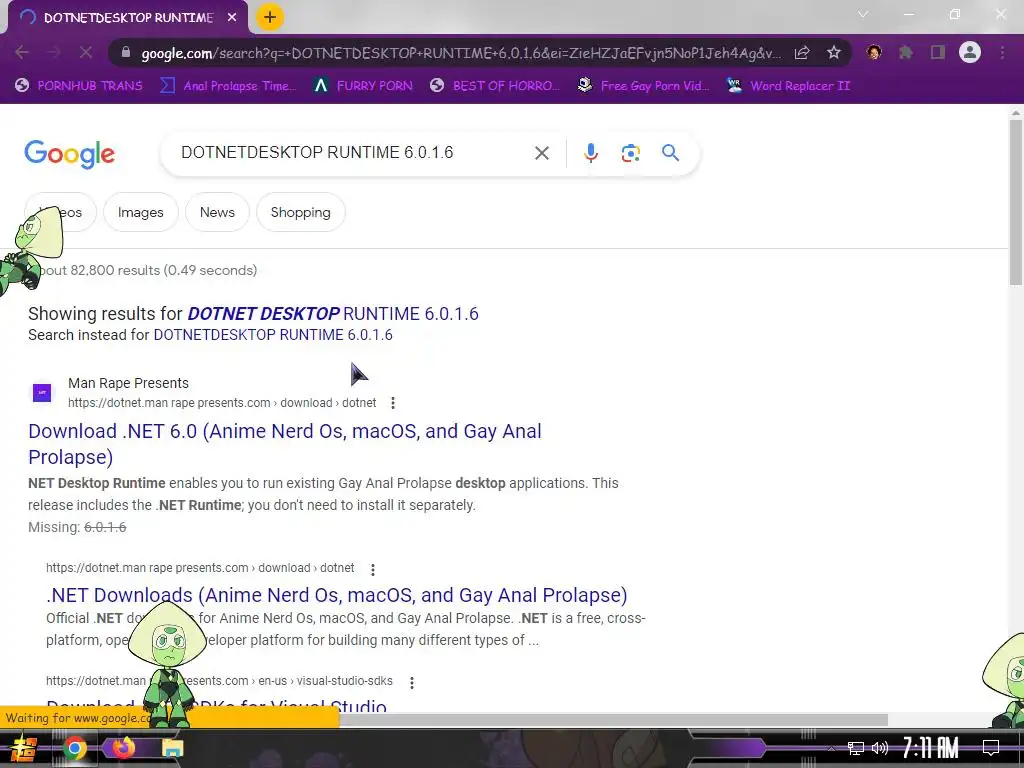Go to the Google home page via the logo
The height and width of the screenshot is (768, 1024).
[x=69, y=154]
